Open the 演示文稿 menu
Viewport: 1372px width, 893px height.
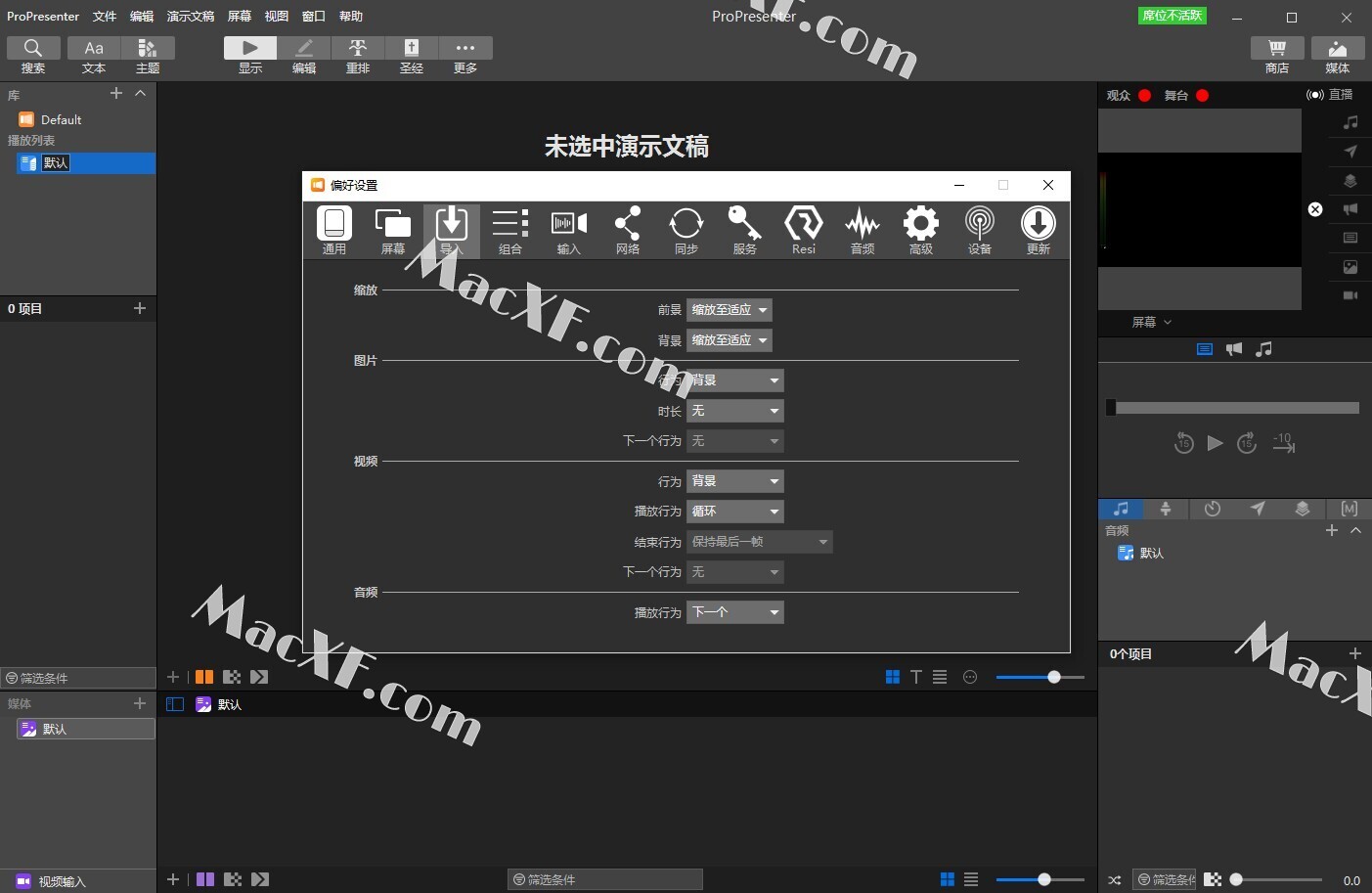click(191, 17)
